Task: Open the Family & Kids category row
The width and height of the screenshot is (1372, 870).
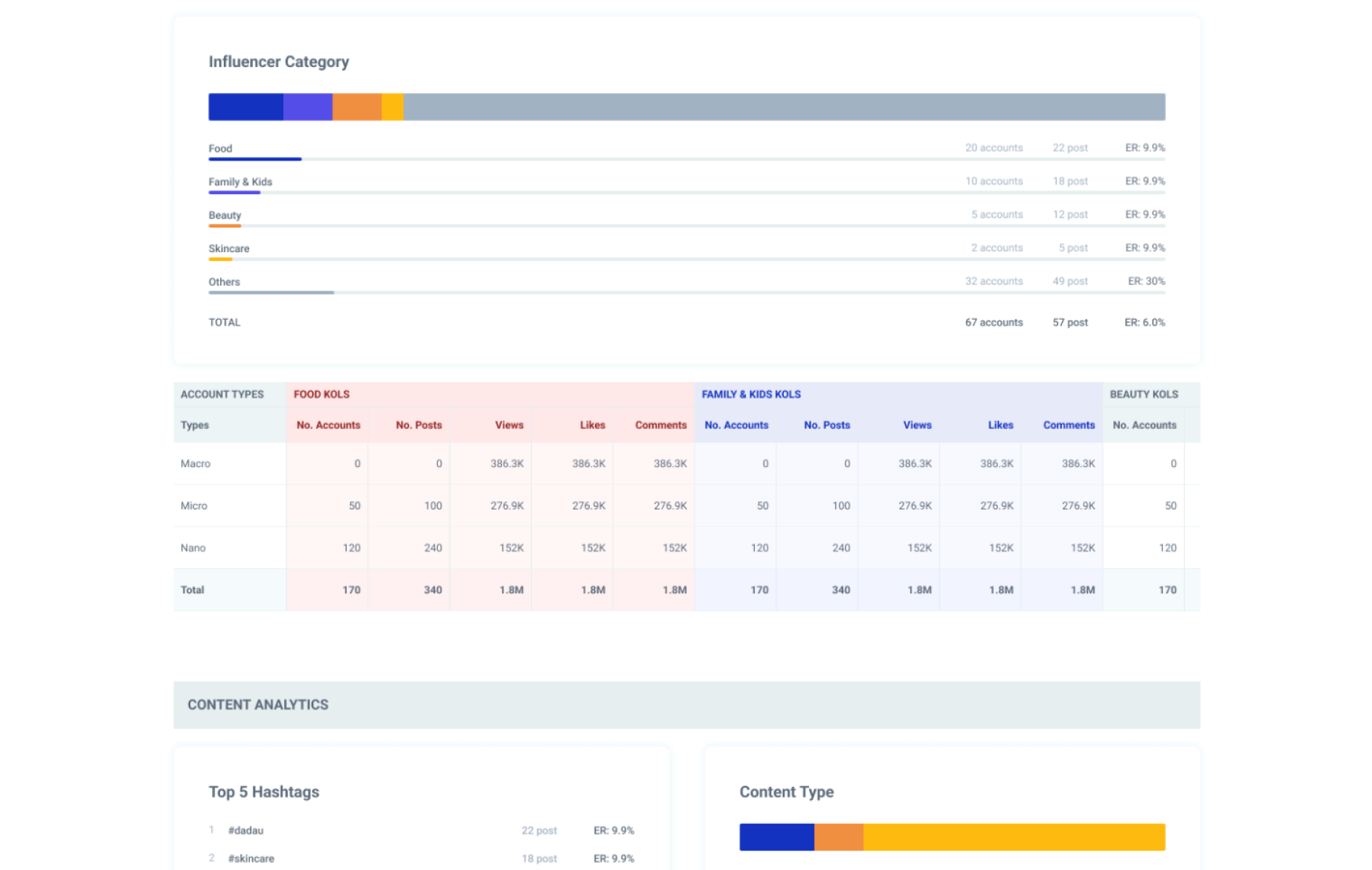Action: click(x=240, y=182)
